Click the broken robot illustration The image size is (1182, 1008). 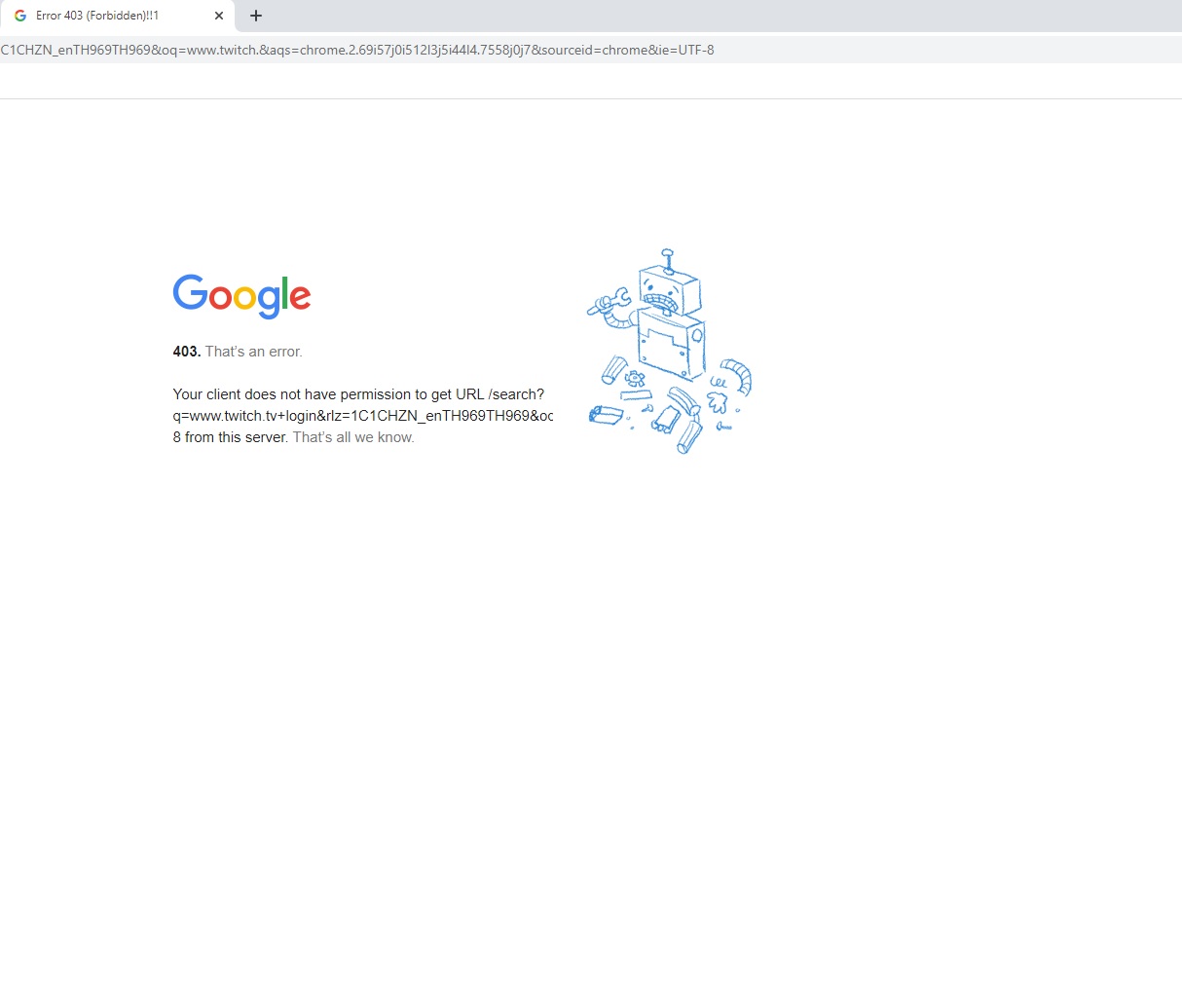pyautogui.click(x=669, y=351)
